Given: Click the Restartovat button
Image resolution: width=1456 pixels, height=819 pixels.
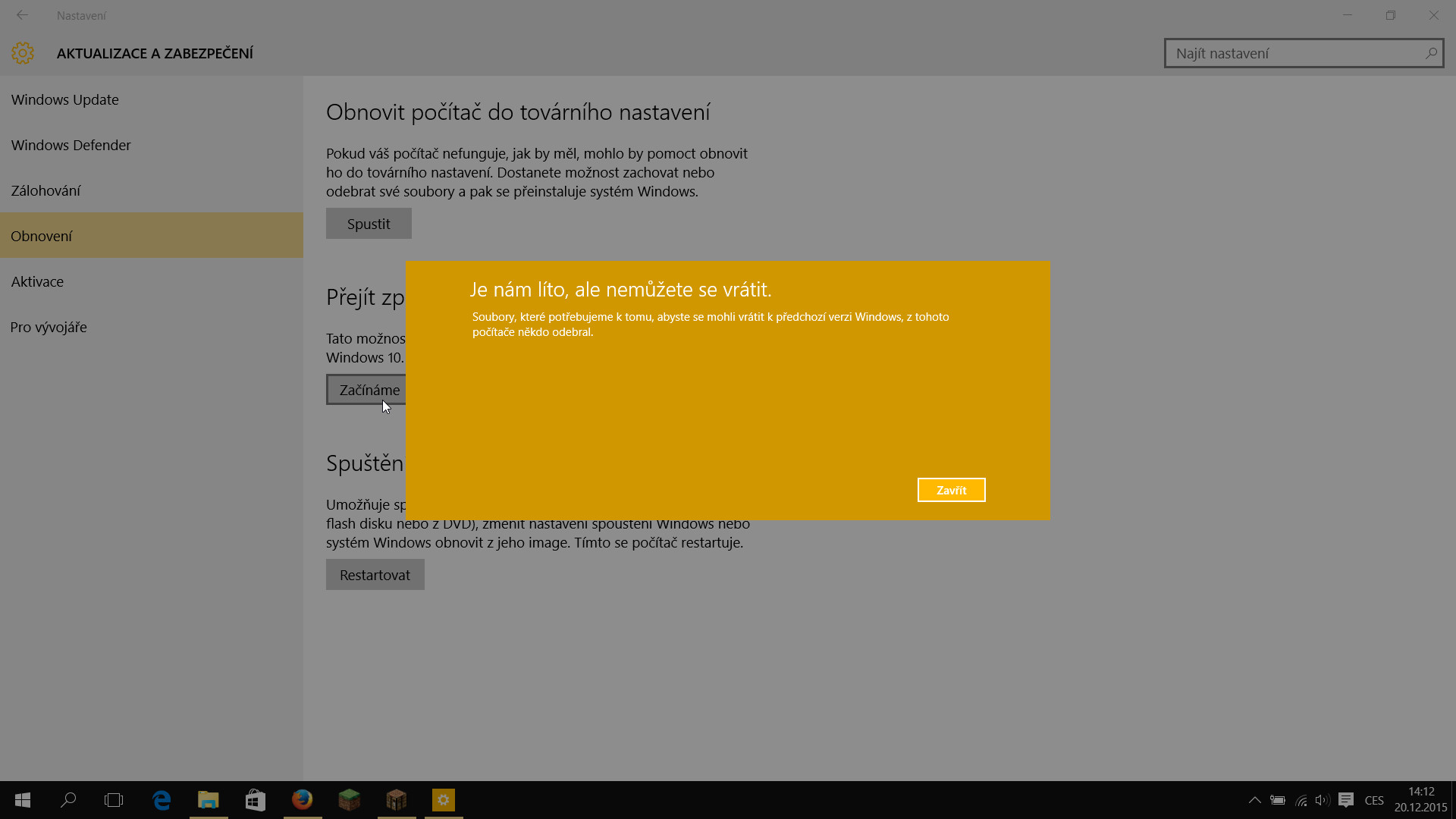Looking at the screenshot, I should pos(375,575).
